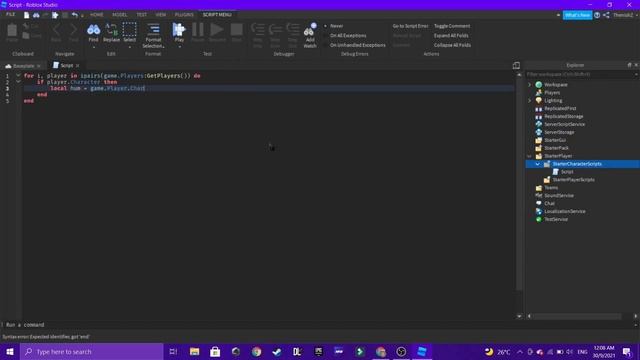Image resolution: width=640 pixels, height=360 pixels.
Task: Click the Find binoculars icon
Action: (x=93, y=30)
